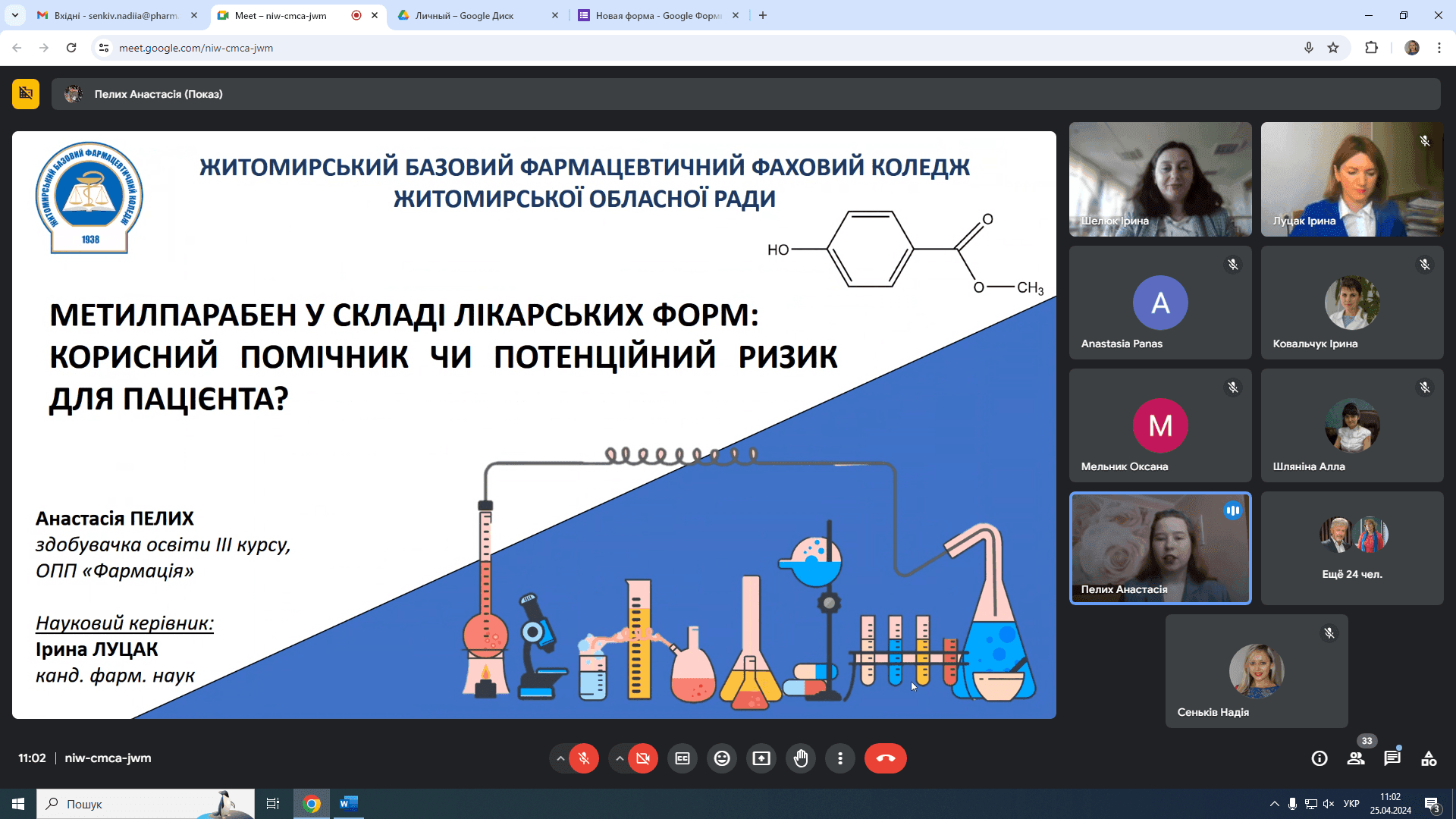The width and height of the screenshot is (1456, 819).
Task: Open Task View on taskbar
Action: click(x=273, y=804)
